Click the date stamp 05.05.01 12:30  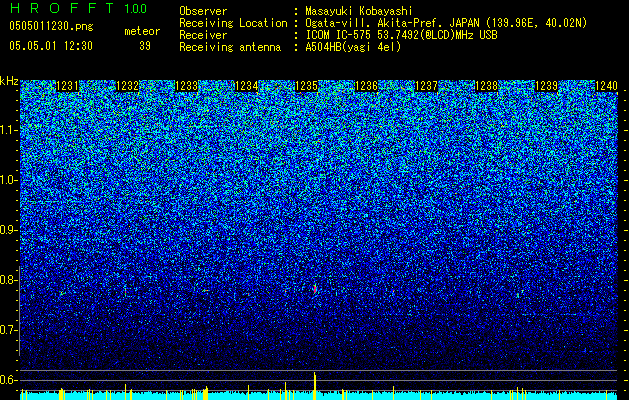pos(51,46)
